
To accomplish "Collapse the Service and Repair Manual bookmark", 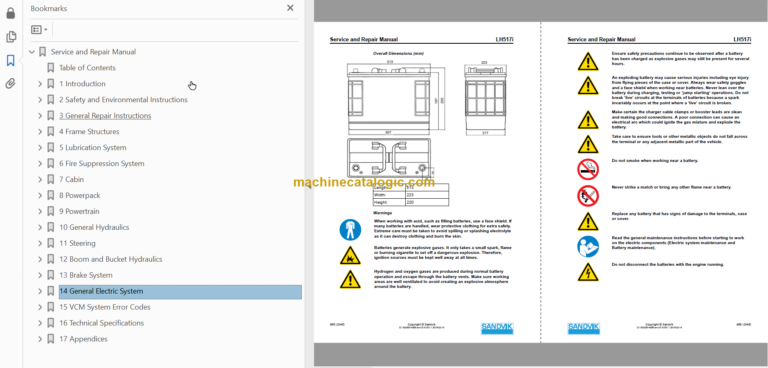I will click(x=32, y=52).
